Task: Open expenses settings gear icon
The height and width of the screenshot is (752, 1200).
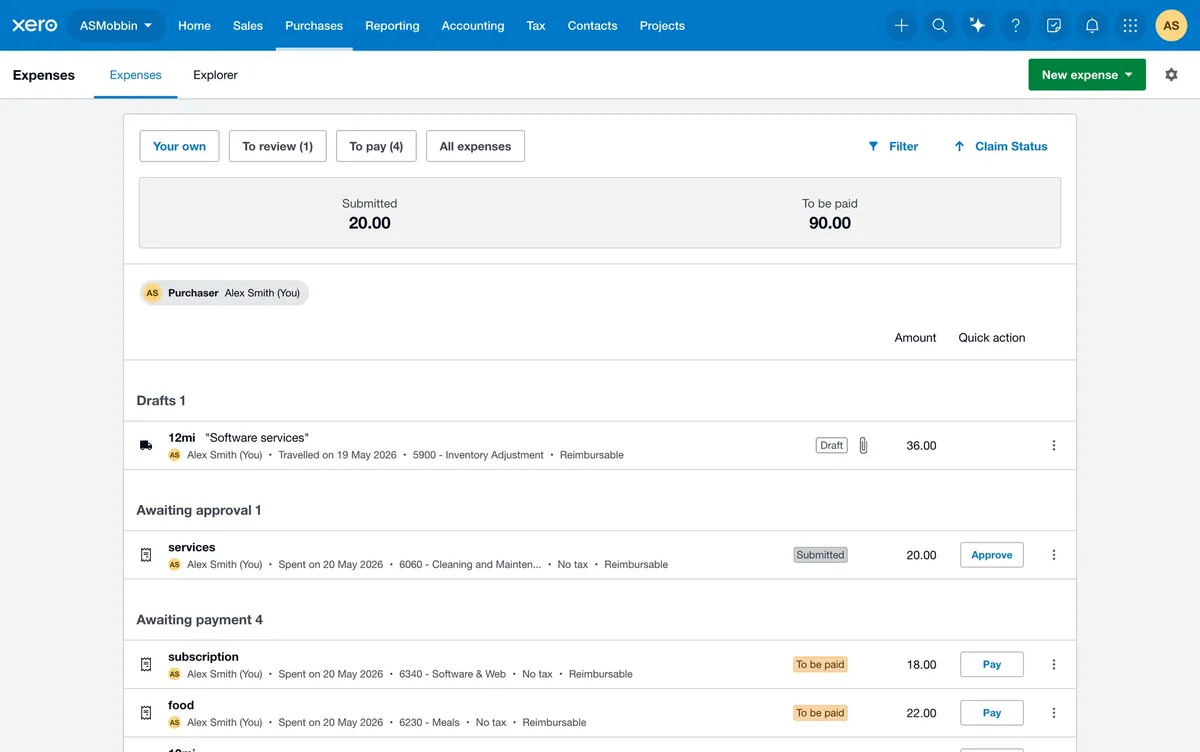Action: (x=1171, y=75)
